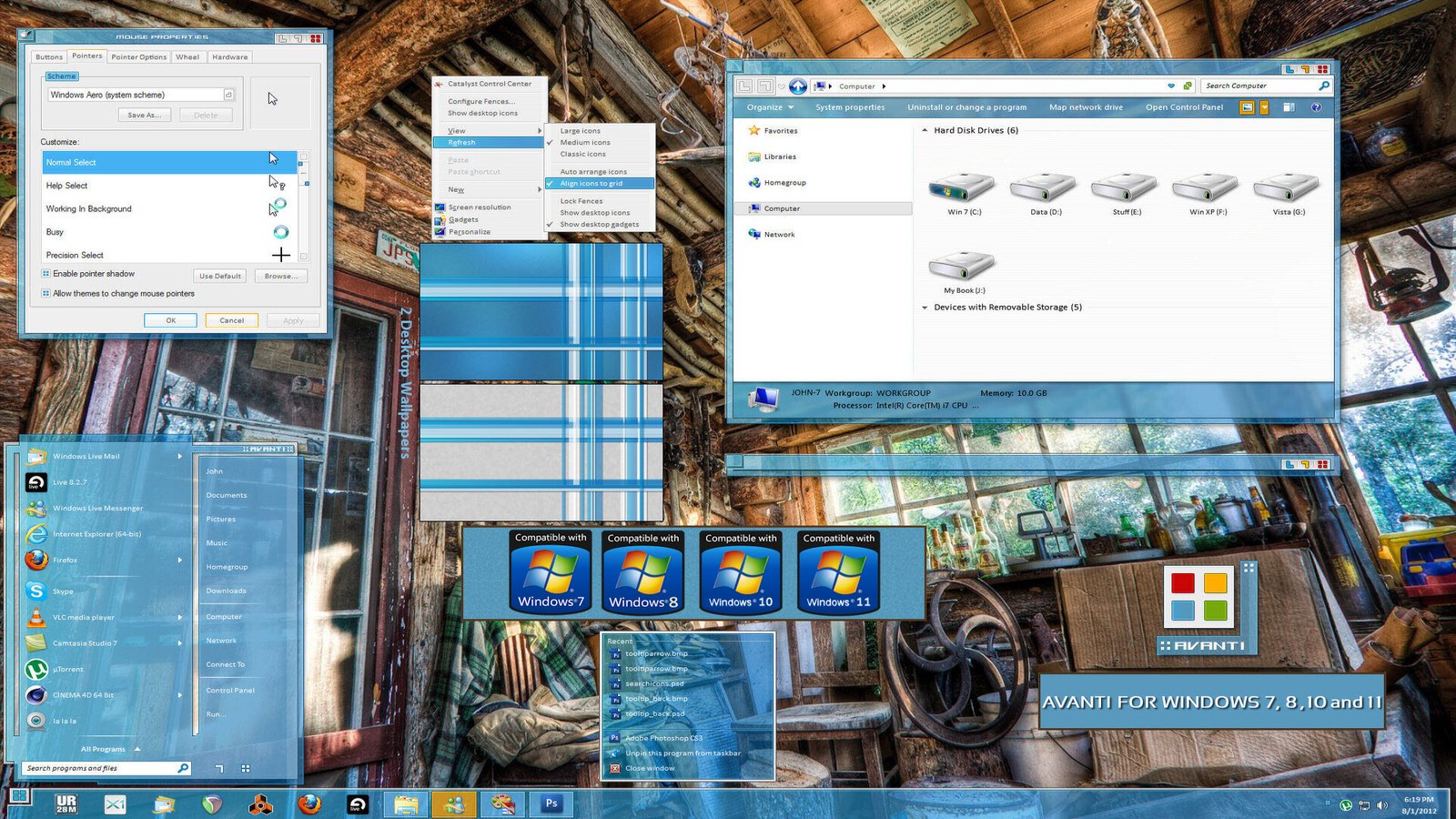The width and height of the screenshot is (1456, 819).
Task: Toggle Allow themes to change mouse pointers
Action: tap(45, 293)
